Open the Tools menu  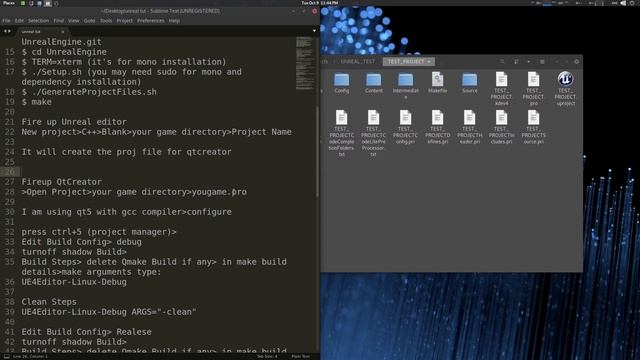pyautogui.click(x=106, y=20)
